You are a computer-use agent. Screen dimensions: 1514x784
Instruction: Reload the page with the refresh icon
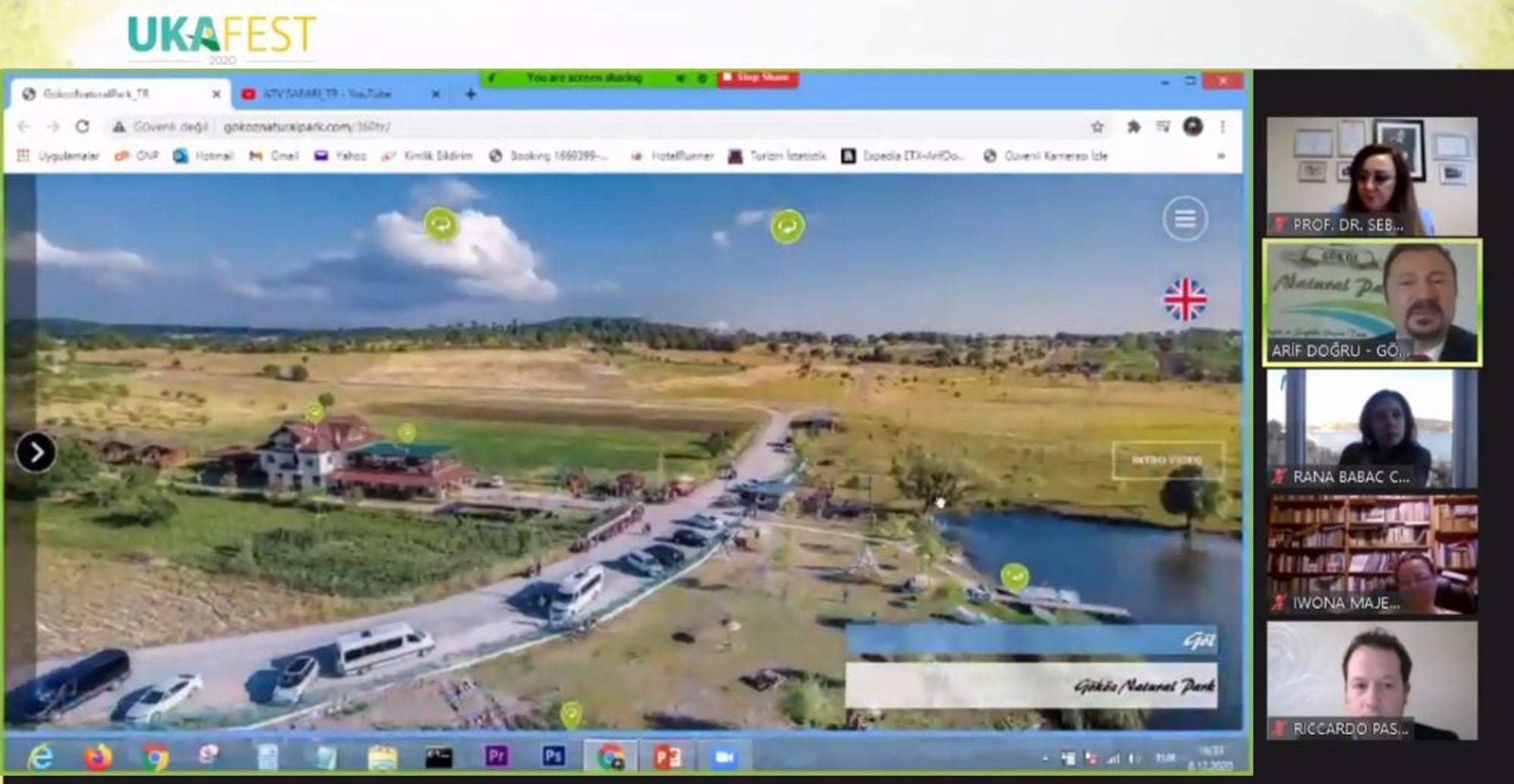pyautogui.click(x=83, y=127)
